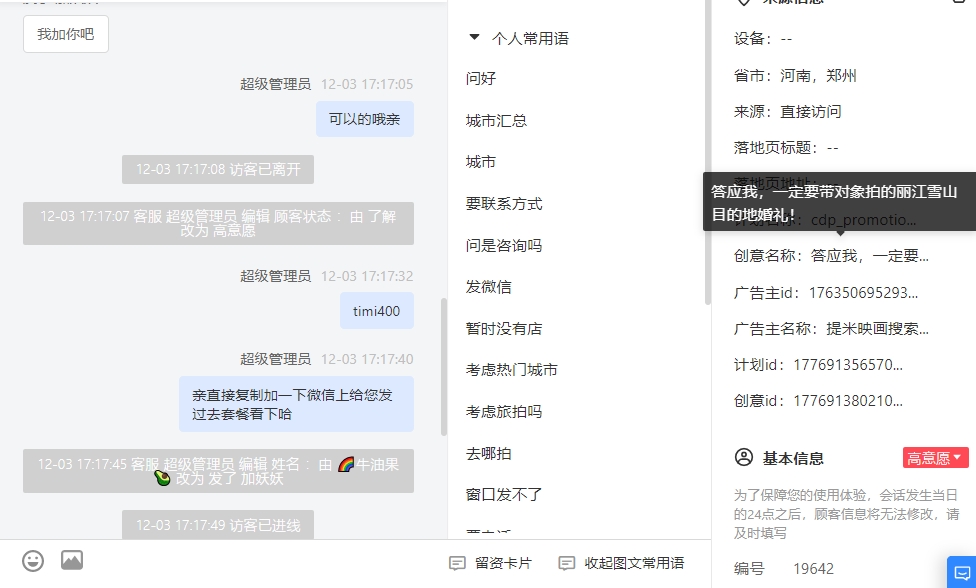Click the 我加你吧 quick reply button

click(x=66, y=34)
